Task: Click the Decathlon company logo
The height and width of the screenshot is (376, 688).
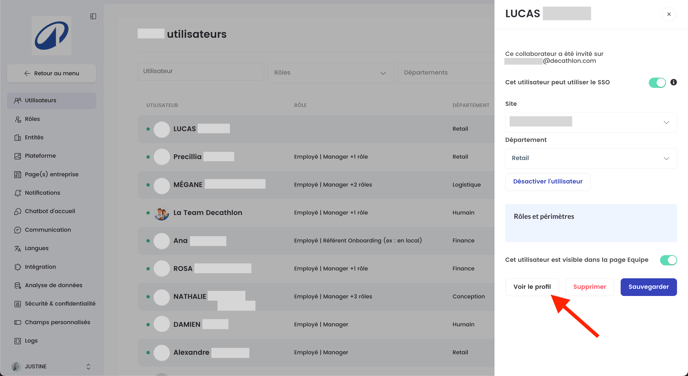Action: (51, 36)
